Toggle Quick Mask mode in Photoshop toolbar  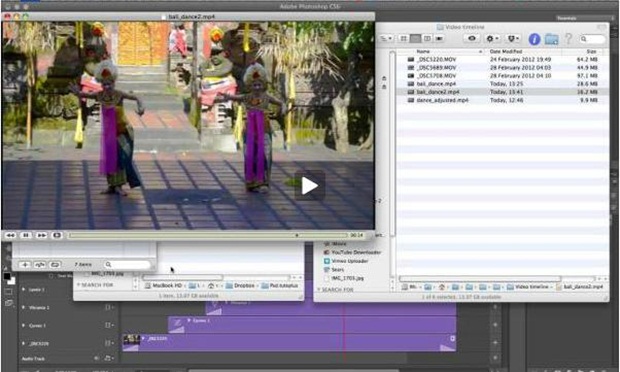click(8, 292)
